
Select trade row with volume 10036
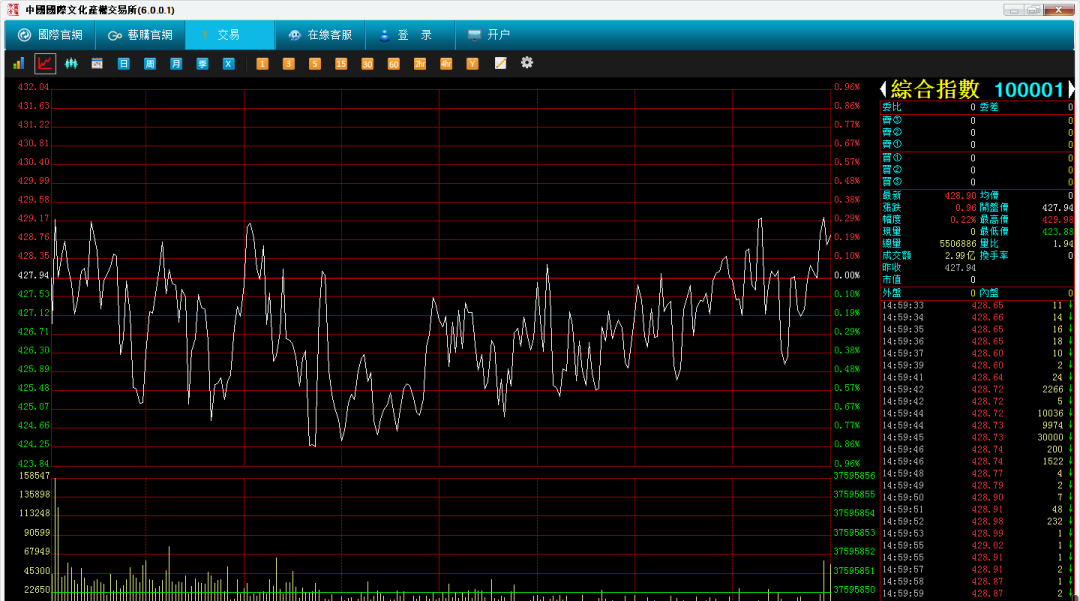[977, 413]
